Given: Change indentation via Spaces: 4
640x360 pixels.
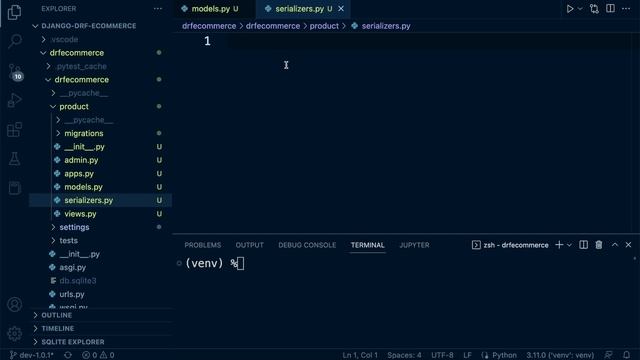Looking at the screenshot, I should [x=404, y=355].
